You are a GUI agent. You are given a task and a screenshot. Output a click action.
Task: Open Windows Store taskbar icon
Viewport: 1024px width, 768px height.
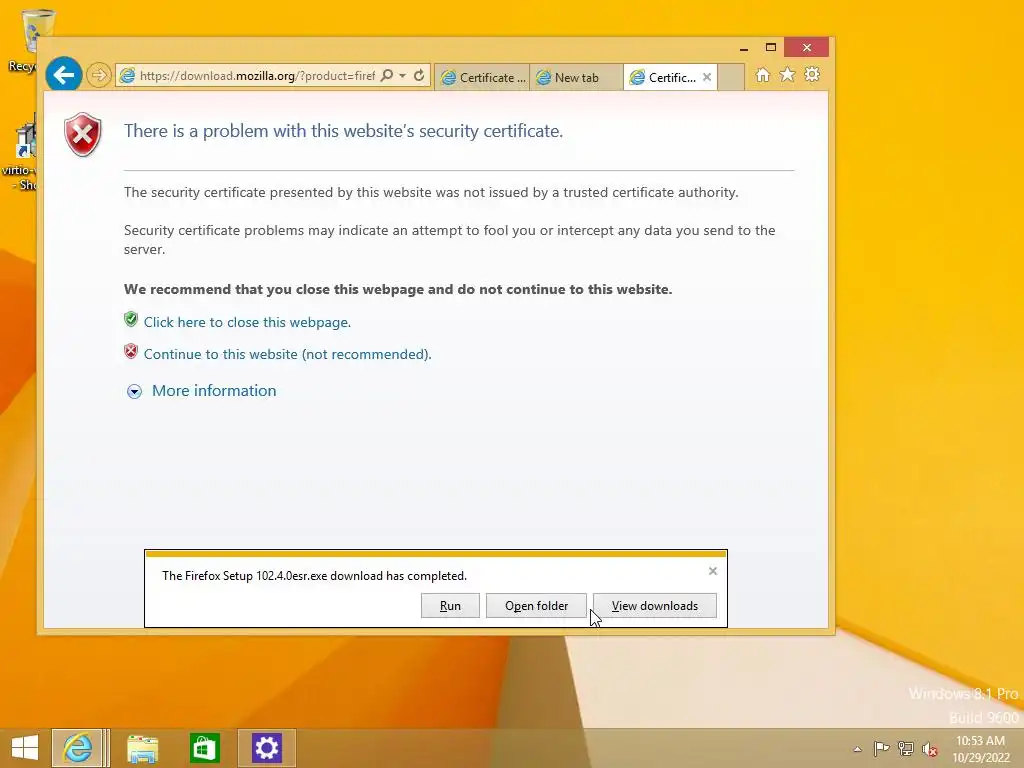pos(204,748)
